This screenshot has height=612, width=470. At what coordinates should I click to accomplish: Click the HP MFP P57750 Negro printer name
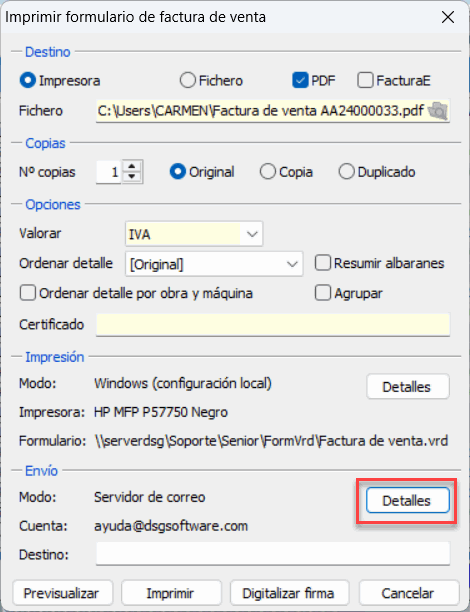[161, 412]
